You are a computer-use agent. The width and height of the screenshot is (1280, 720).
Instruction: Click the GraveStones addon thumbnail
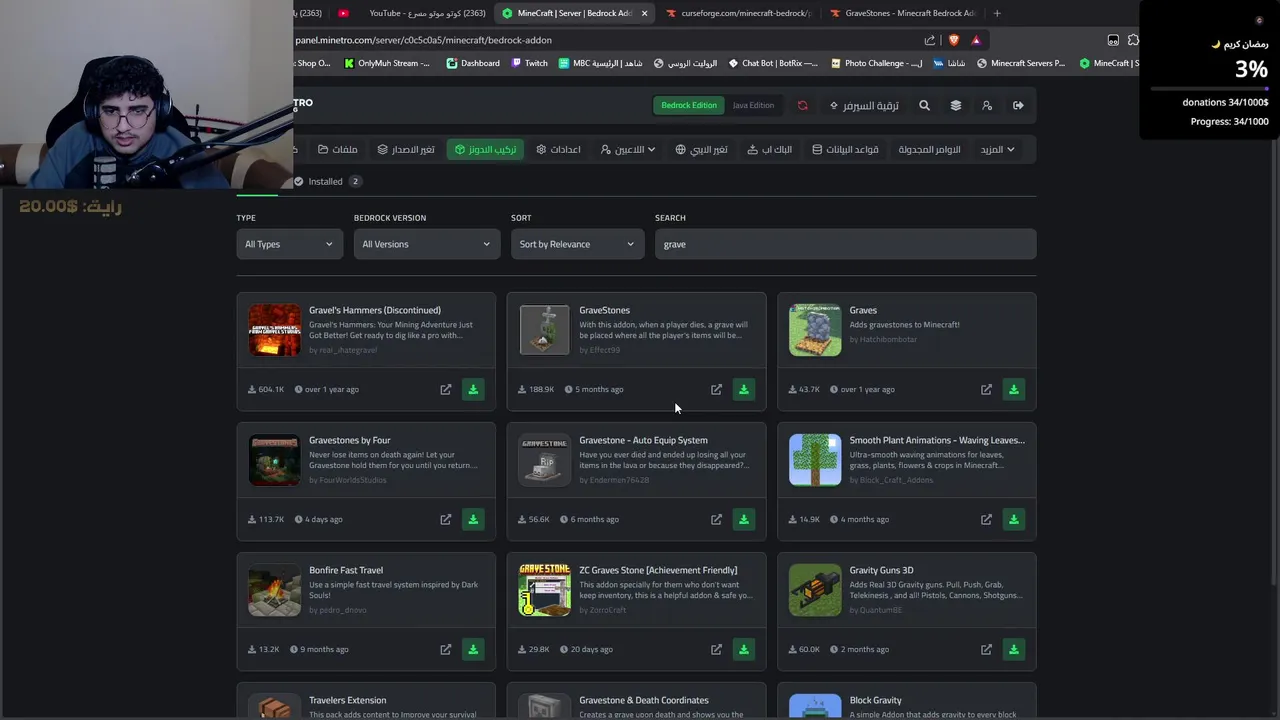pyautogui.click(x=544, y=330)
